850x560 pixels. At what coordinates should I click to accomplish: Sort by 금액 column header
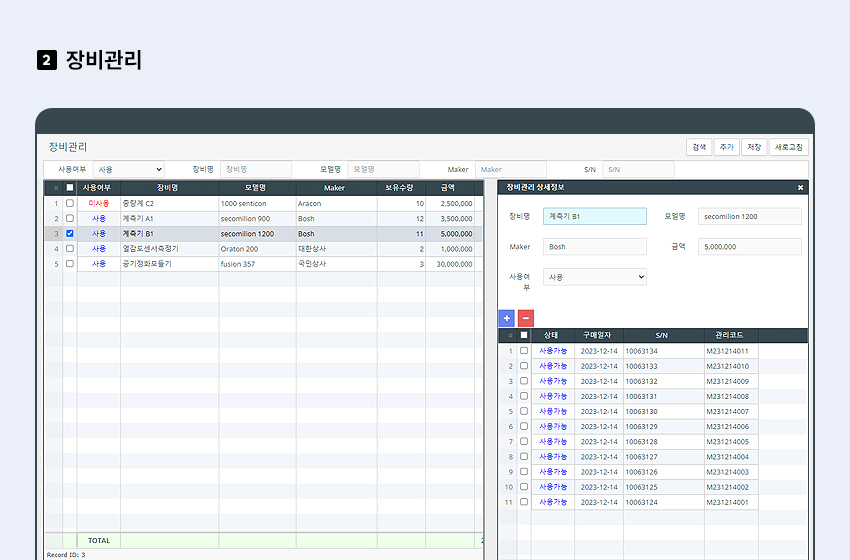tap(450, 188)
